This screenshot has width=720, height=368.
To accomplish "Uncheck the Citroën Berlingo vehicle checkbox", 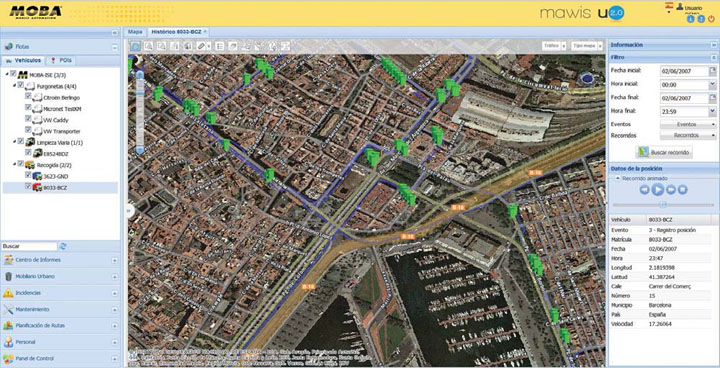I will point(28,96).
